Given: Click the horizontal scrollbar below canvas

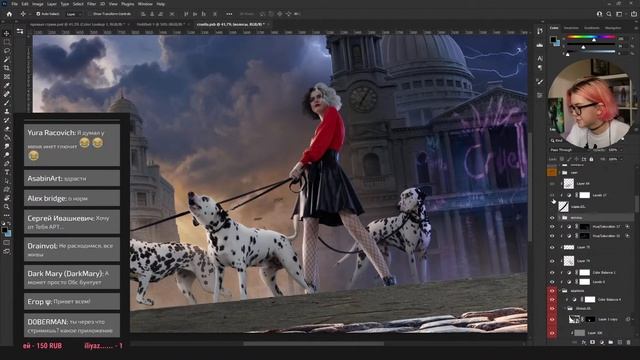Looking at the screenshot, I should pyautogui.click(x=313, y=343).
